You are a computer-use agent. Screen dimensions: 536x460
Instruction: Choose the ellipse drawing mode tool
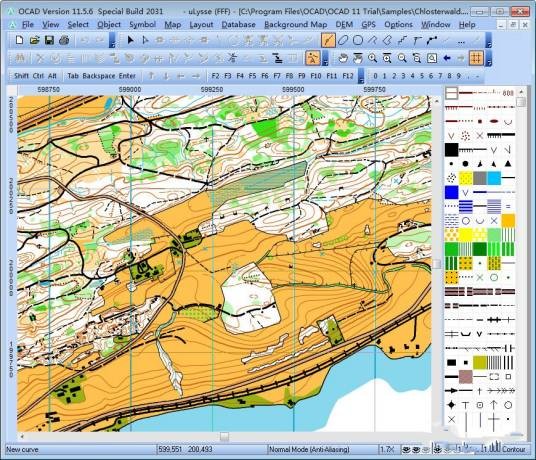coord(343,41)
